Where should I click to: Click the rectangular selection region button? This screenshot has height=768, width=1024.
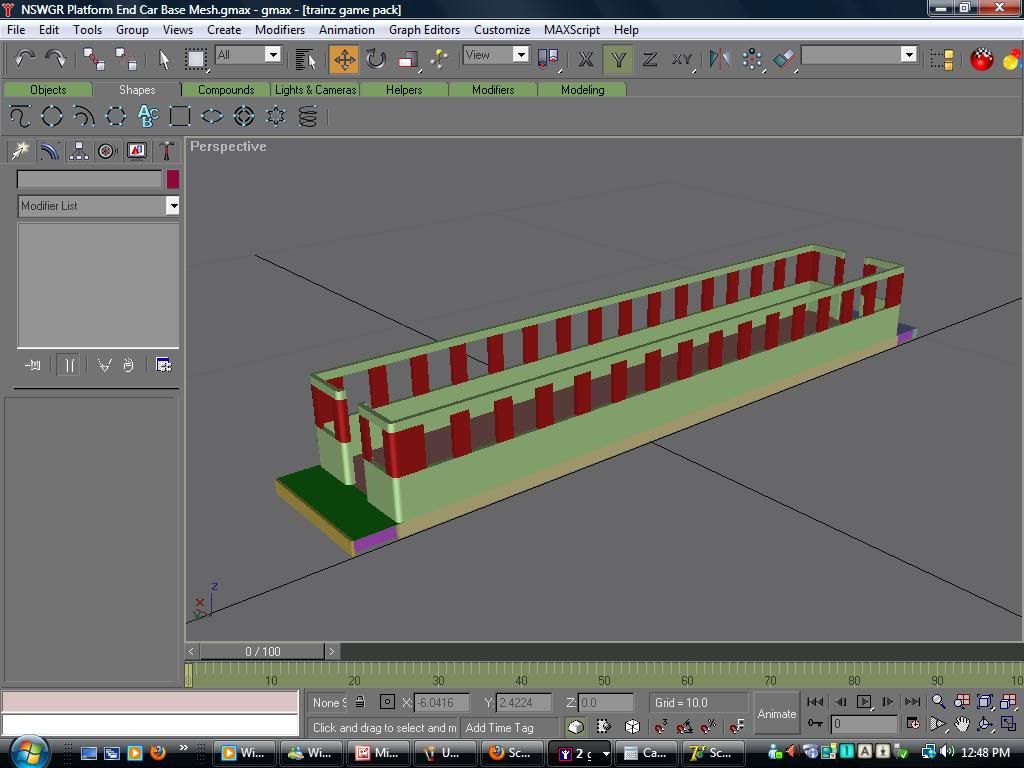point(195,59)
